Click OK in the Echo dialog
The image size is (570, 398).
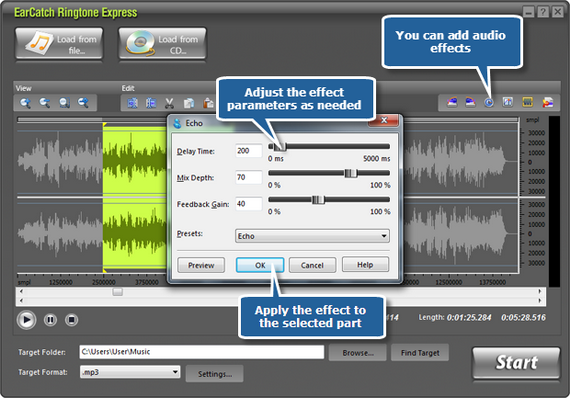[260, 265]
